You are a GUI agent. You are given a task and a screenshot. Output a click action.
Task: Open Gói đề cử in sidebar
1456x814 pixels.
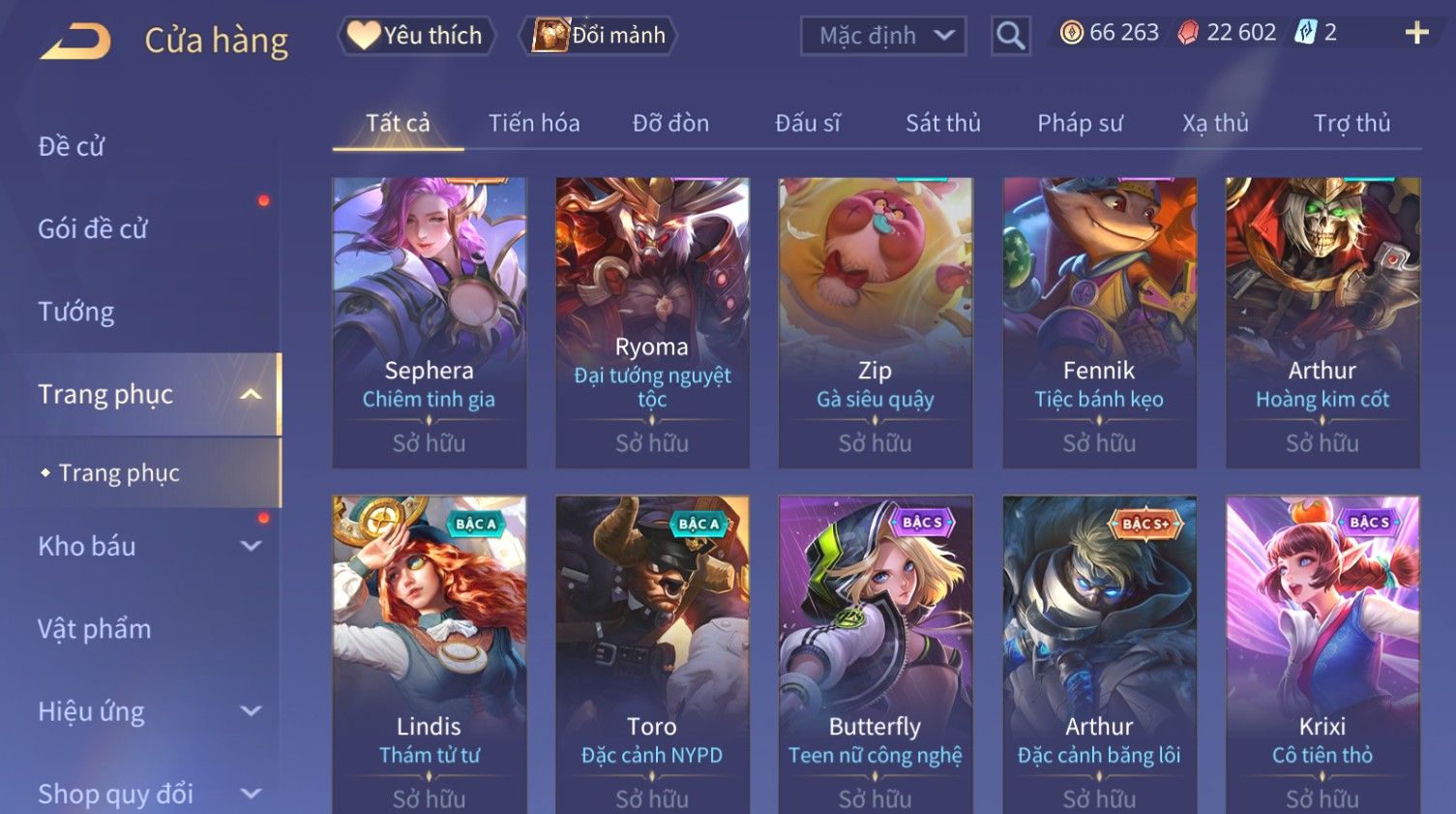click(93, 229)
